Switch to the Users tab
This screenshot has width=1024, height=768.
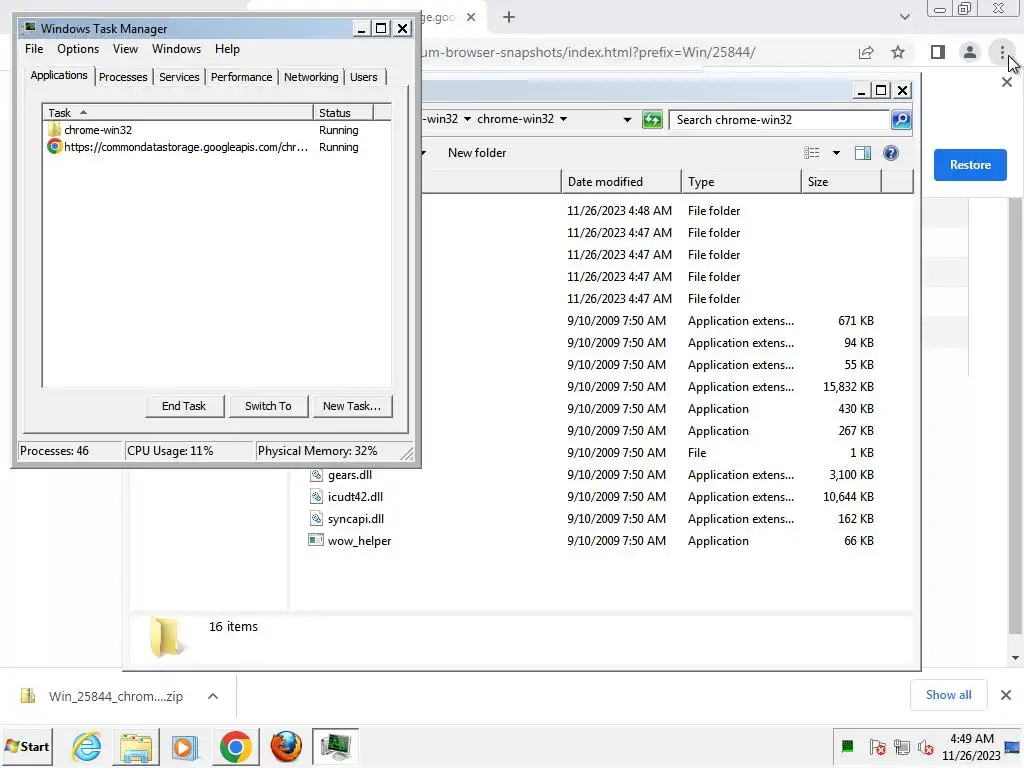click(363, 77)
